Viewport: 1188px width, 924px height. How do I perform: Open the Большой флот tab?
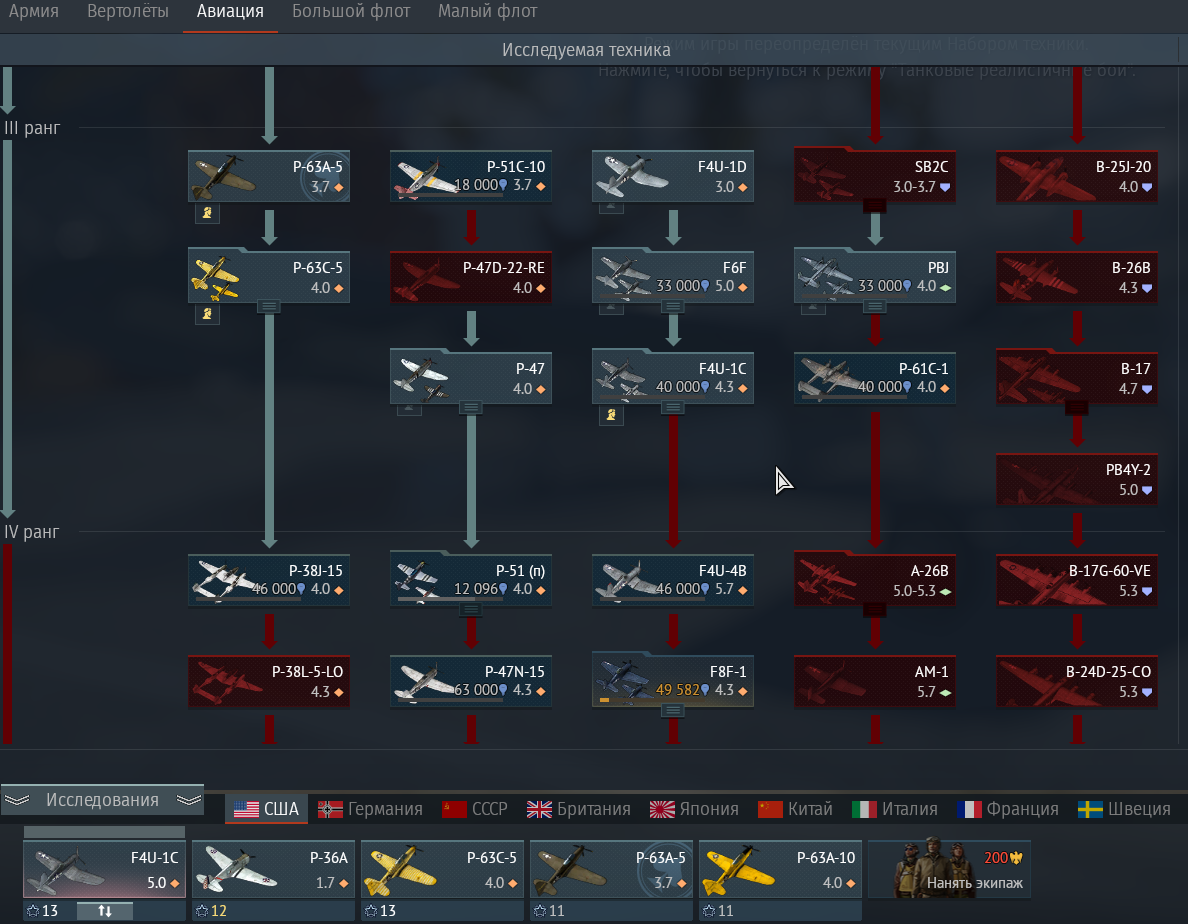pos(351,12)
